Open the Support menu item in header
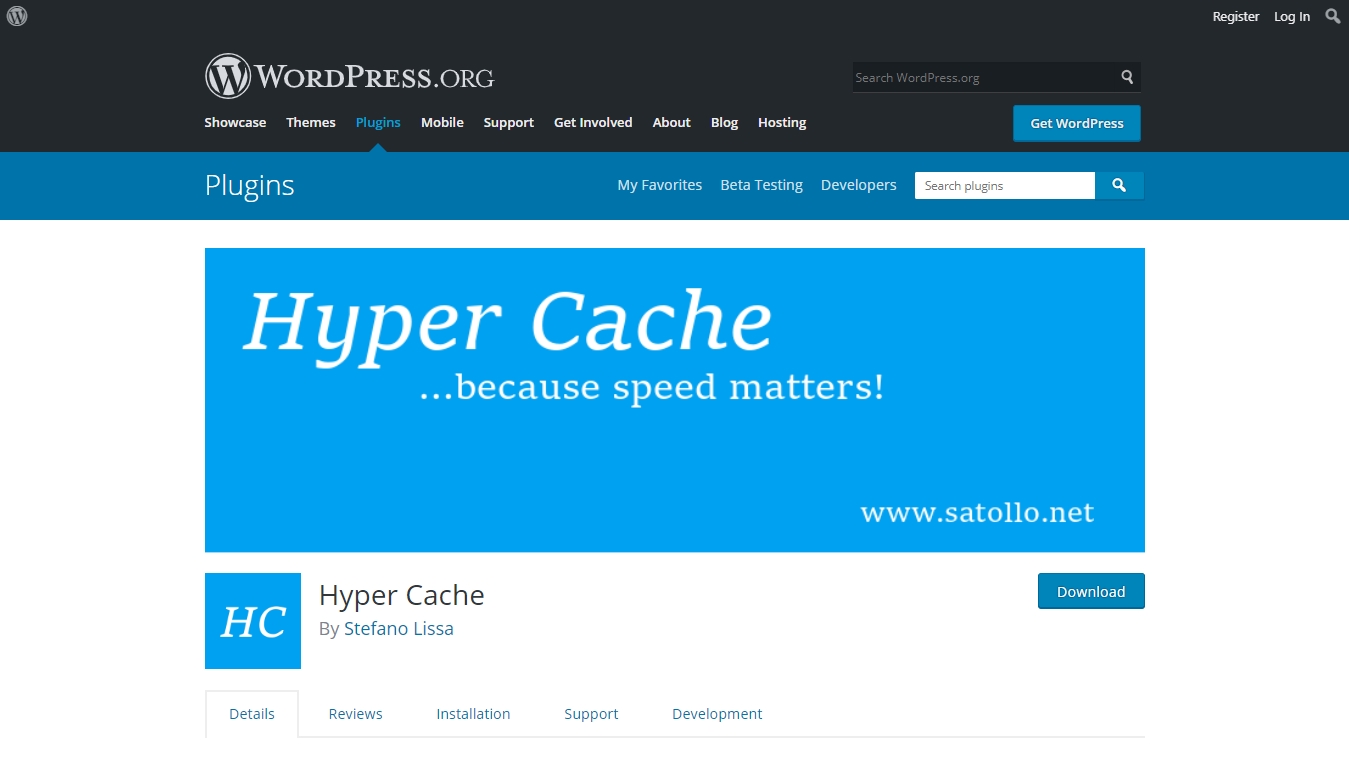Screen dimensions: 1349x767 tap(509, 123)
